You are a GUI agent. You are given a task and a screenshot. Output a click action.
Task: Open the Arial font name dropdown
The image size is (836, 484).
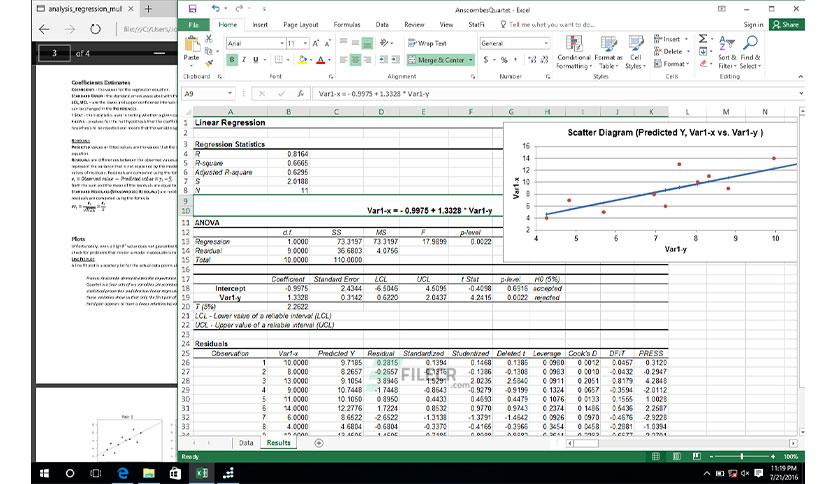pos(282,43)
